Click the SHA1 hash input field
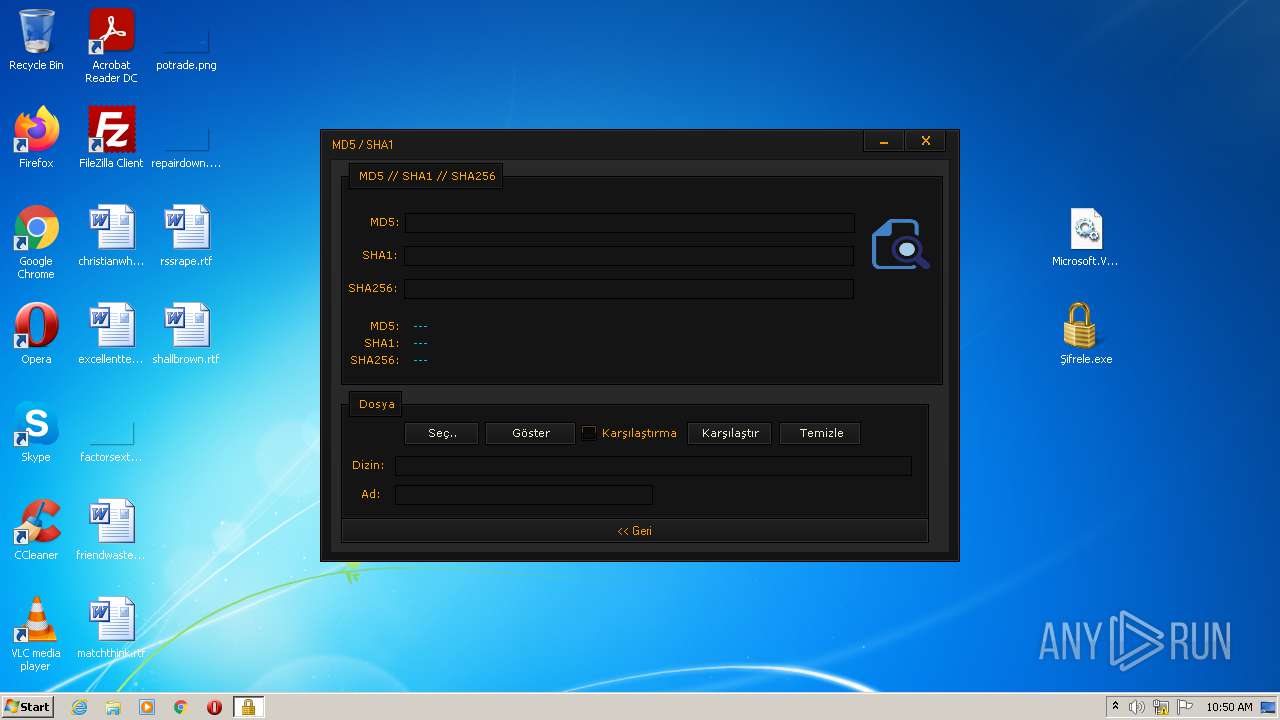Screen dimensions: 1280x720 [629, 255]
